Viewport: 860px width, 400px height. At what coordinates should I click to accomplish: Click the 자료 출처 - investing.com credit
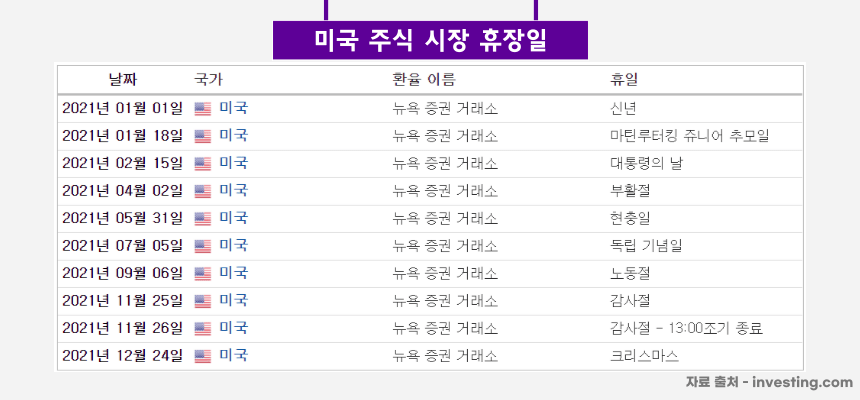[769, 382]
